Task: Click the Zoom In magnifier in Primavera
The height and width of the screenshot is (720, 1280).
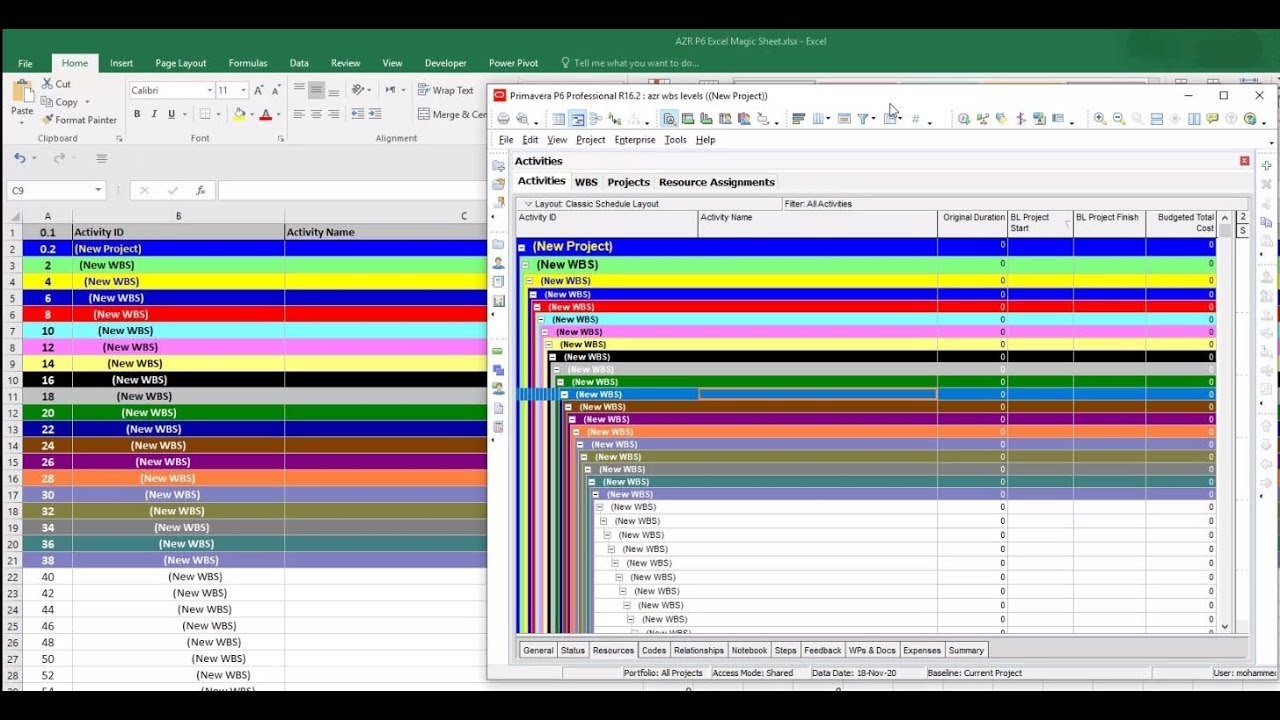Action: point(1100,119)
